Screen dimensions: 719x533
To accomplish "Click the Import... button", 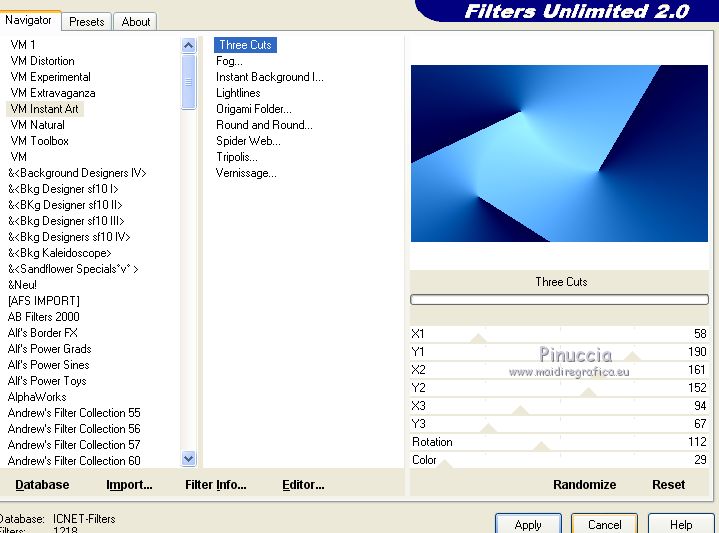I will [129, 485].
